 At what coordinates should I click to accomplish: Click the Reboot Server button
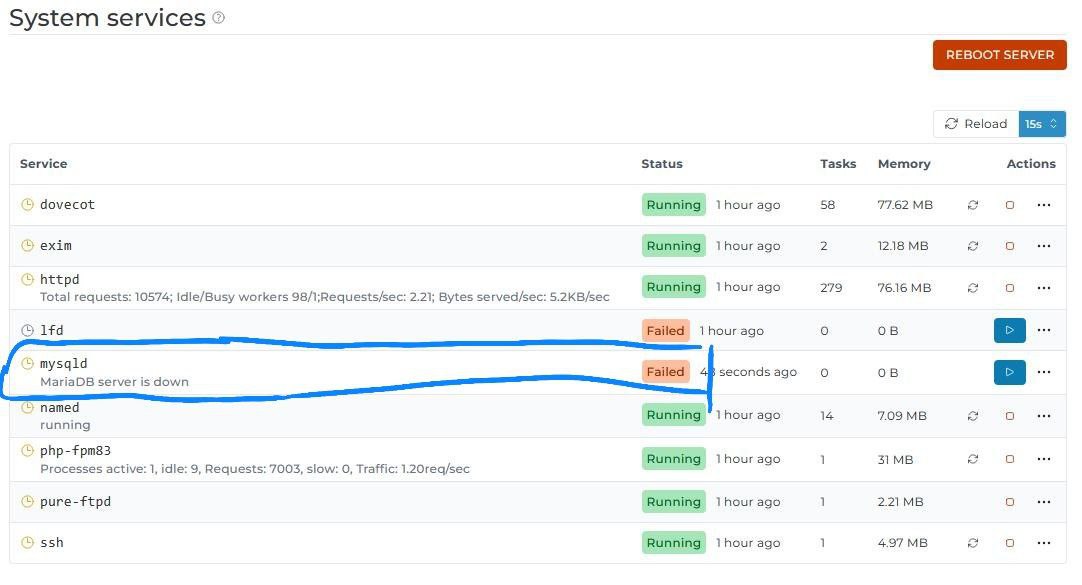[999, 55]
